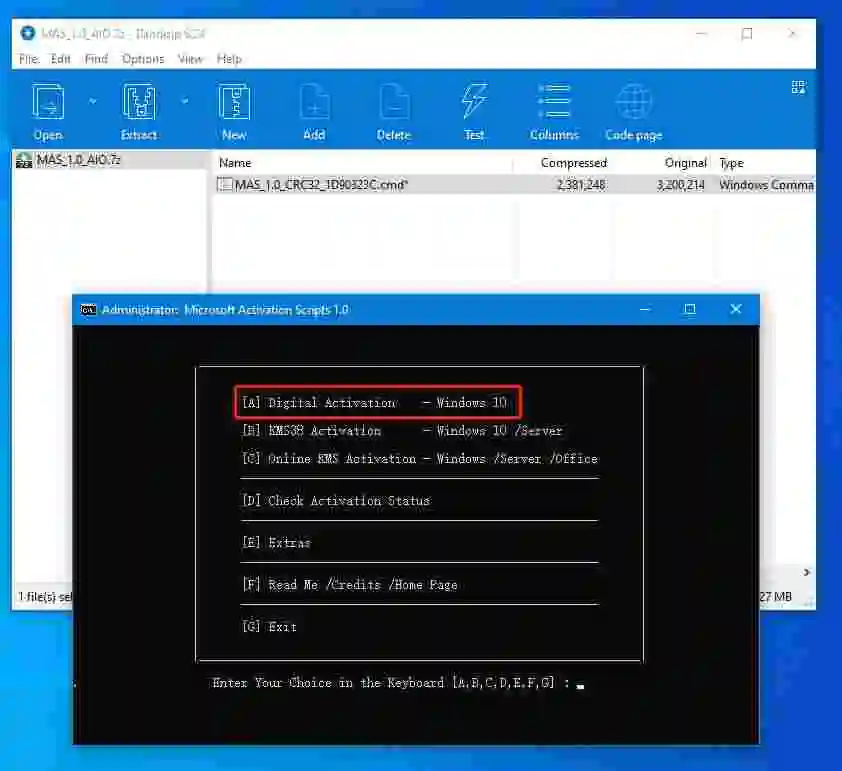Click the Type column header
This screenshot has height=771, width=842.
(731, 163)
